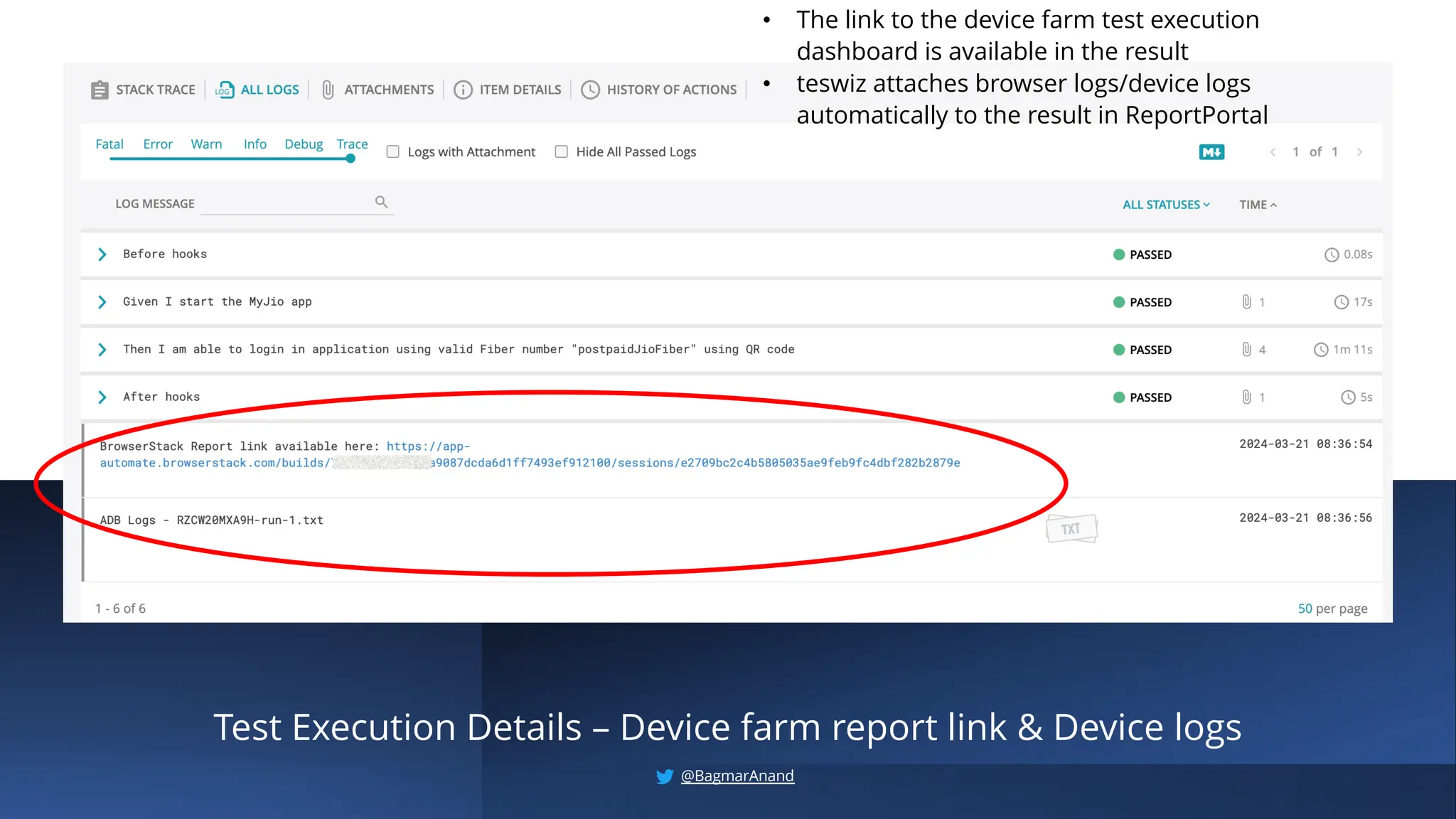
Task: Enable Logs with Attachment checkbox
Action: coord(392,152)
